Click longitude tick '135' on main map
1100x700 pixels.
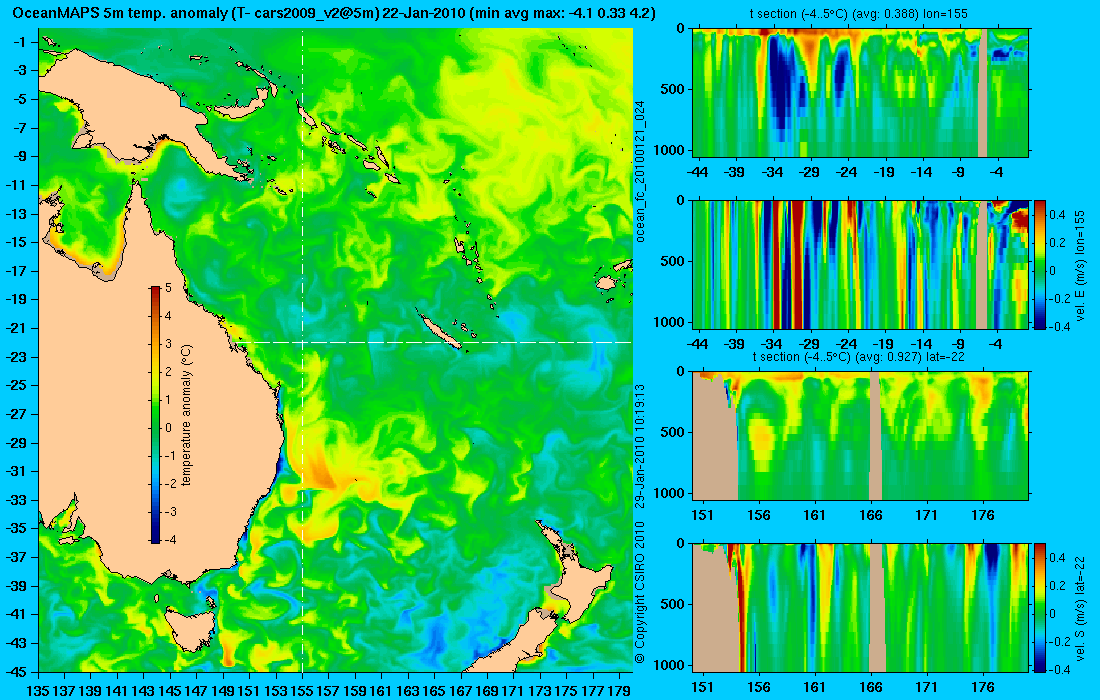tap(37, 691)
